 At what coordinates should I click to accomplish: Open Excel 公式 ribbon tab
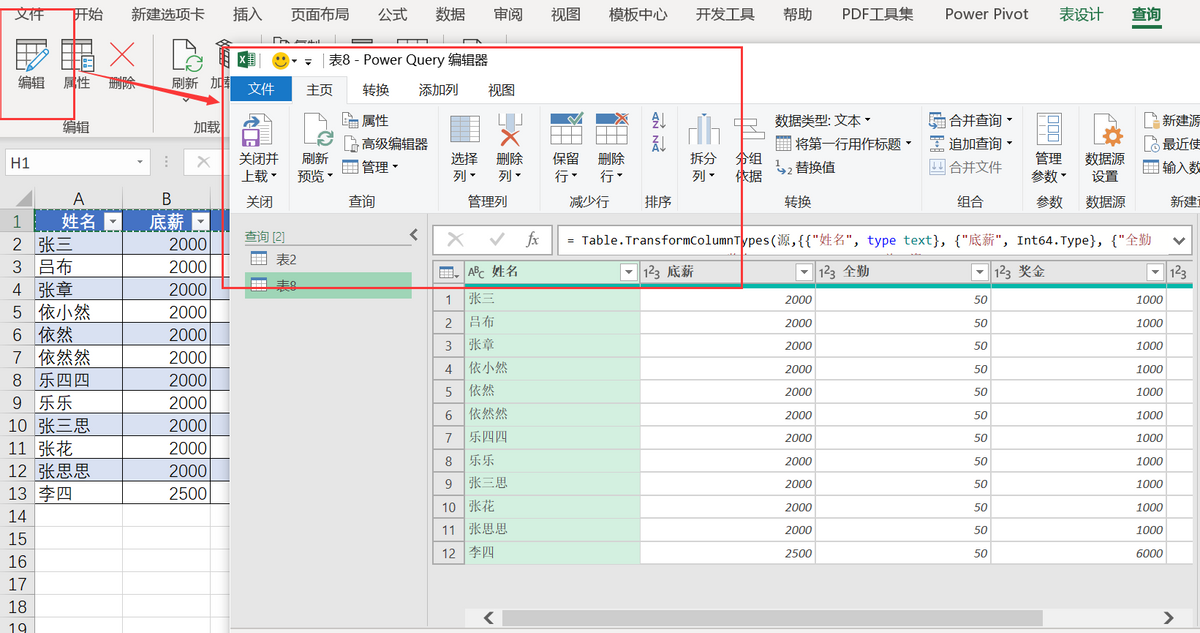pos(392,14)
